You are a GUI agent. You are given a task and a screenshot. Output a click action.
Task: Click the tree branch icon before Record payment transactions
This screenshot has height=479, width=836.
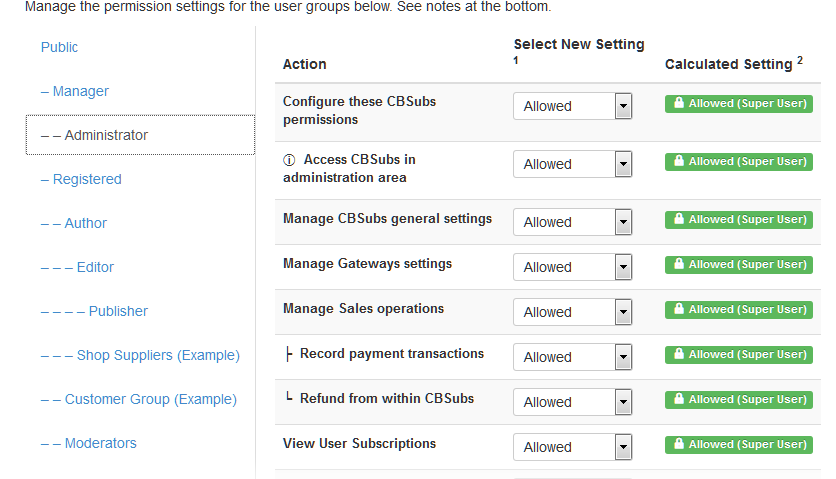pyautogui.click(x=288, y=354)
